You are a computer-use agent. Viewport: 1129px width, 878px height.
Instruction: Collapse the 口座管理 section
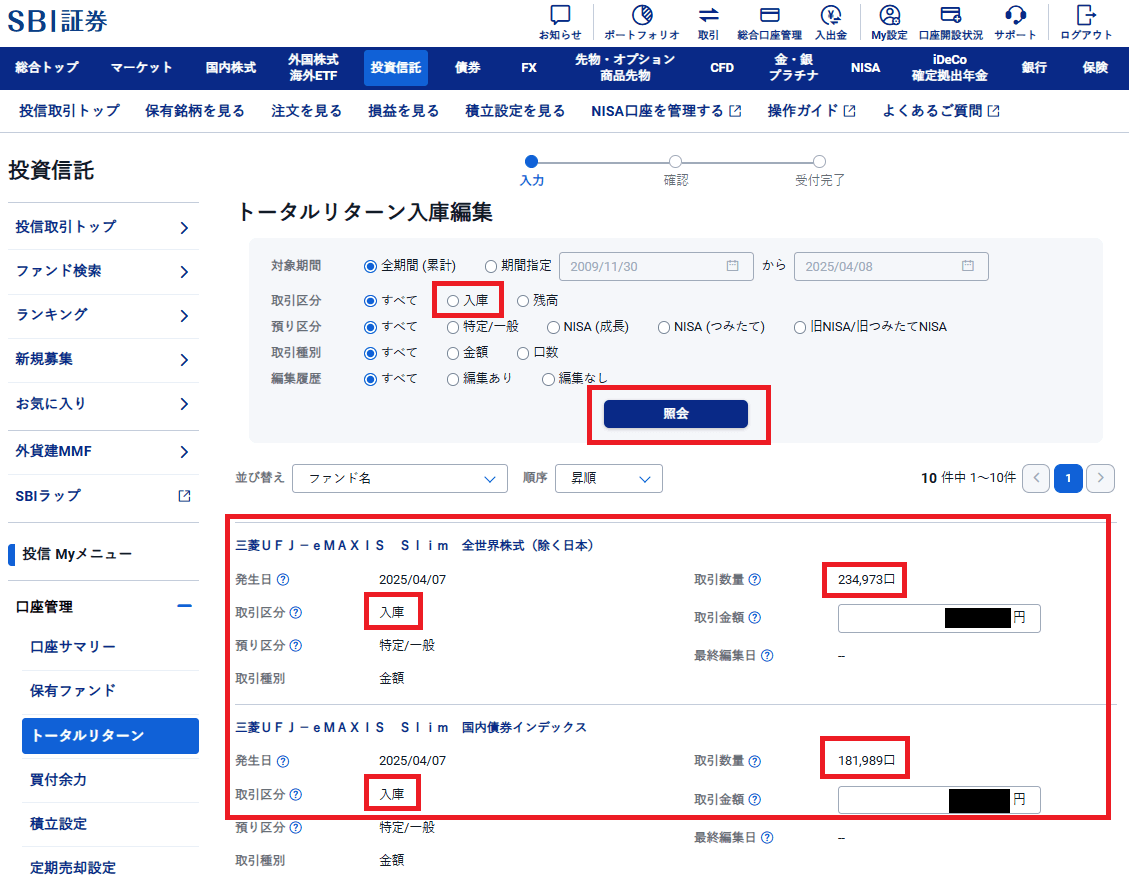coord(184,606)
